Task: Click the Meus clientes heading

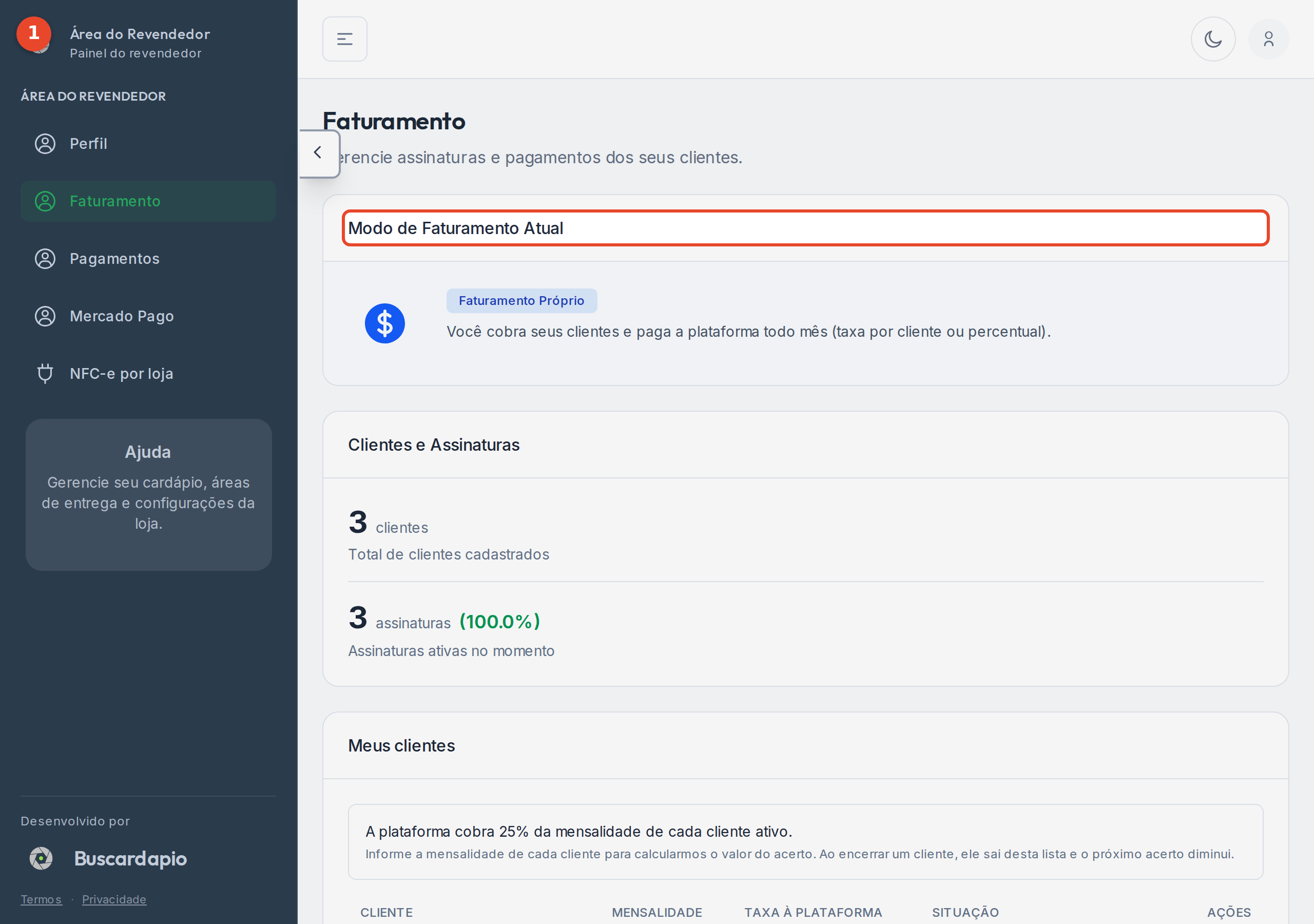Action: click(401, 745)
